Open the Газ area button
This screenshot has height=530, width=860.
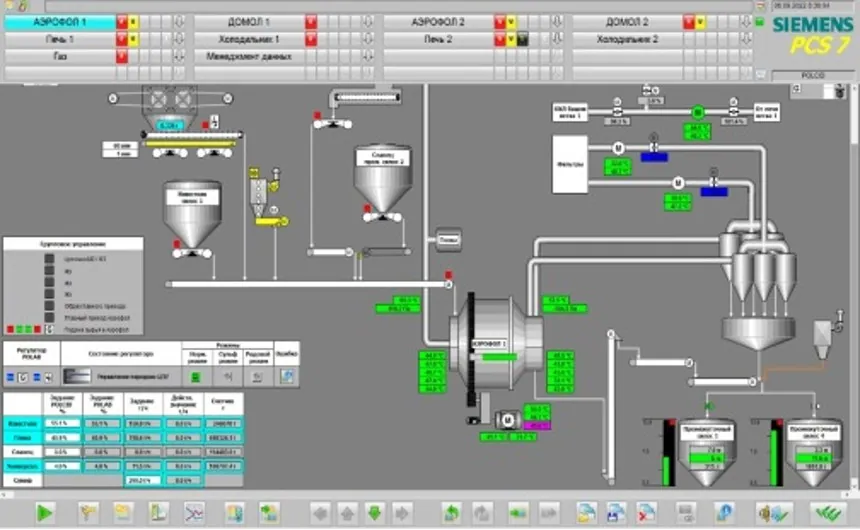tap(60, 56)
